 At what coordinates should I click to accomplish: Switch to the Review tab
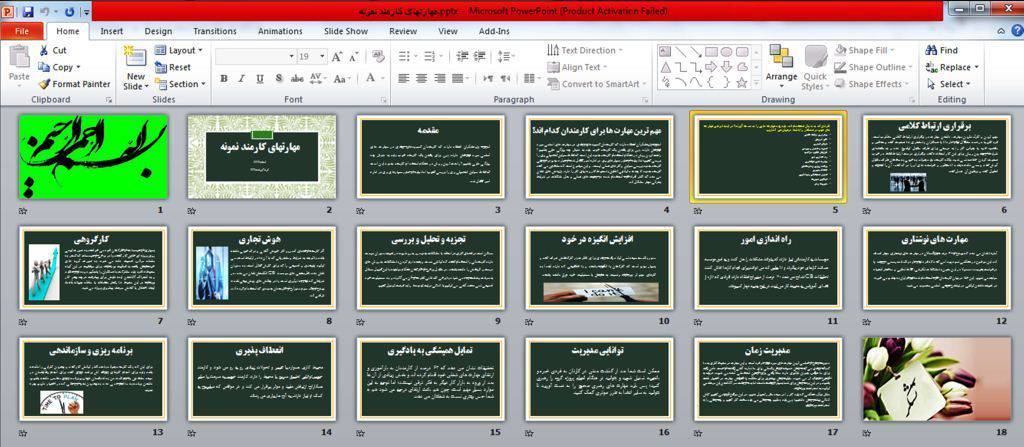[x=403, y=31]
